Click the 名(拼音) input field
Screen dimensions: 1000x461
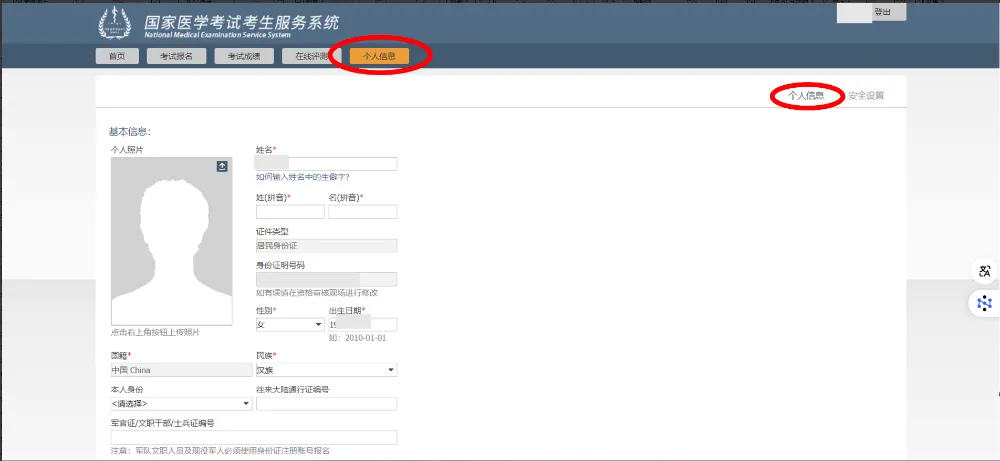(363, 212)
